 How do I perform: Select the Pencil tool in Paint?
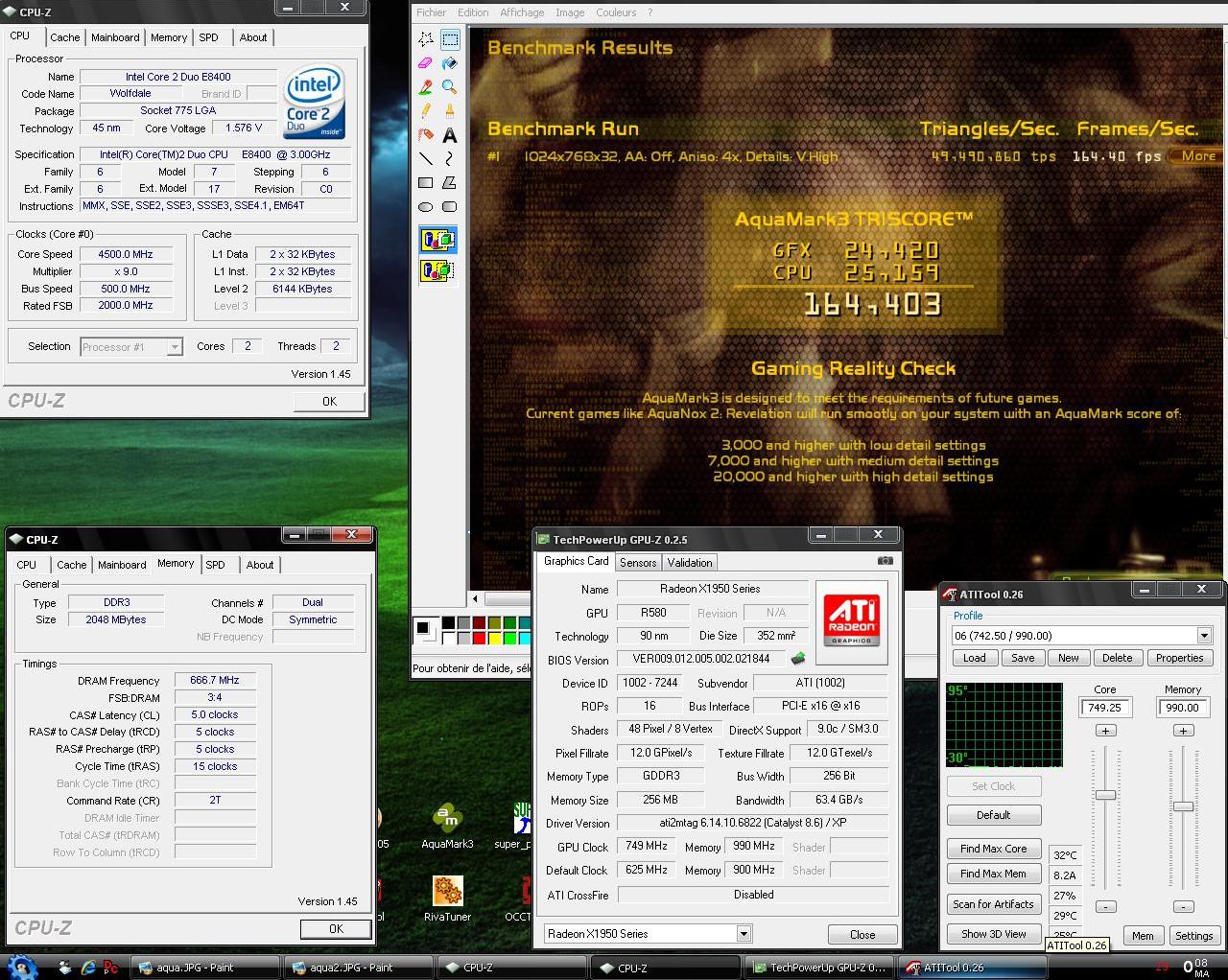pyautogui.click(x=426, y=111)
